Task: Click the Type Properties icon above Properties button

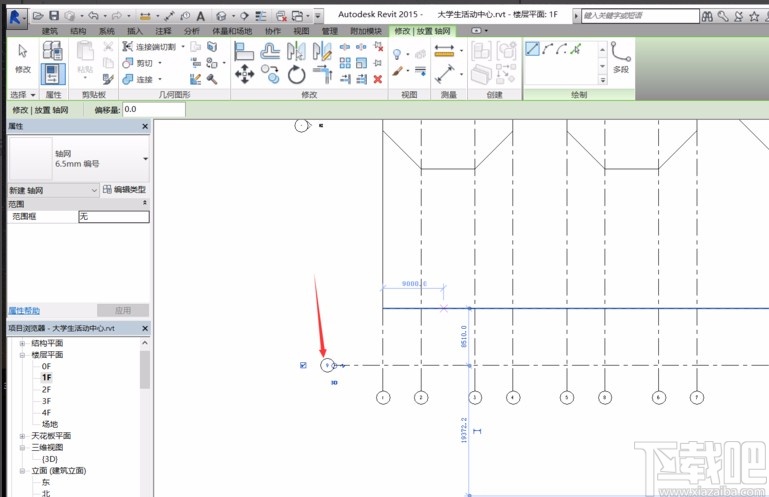Action: coord(52,51)
